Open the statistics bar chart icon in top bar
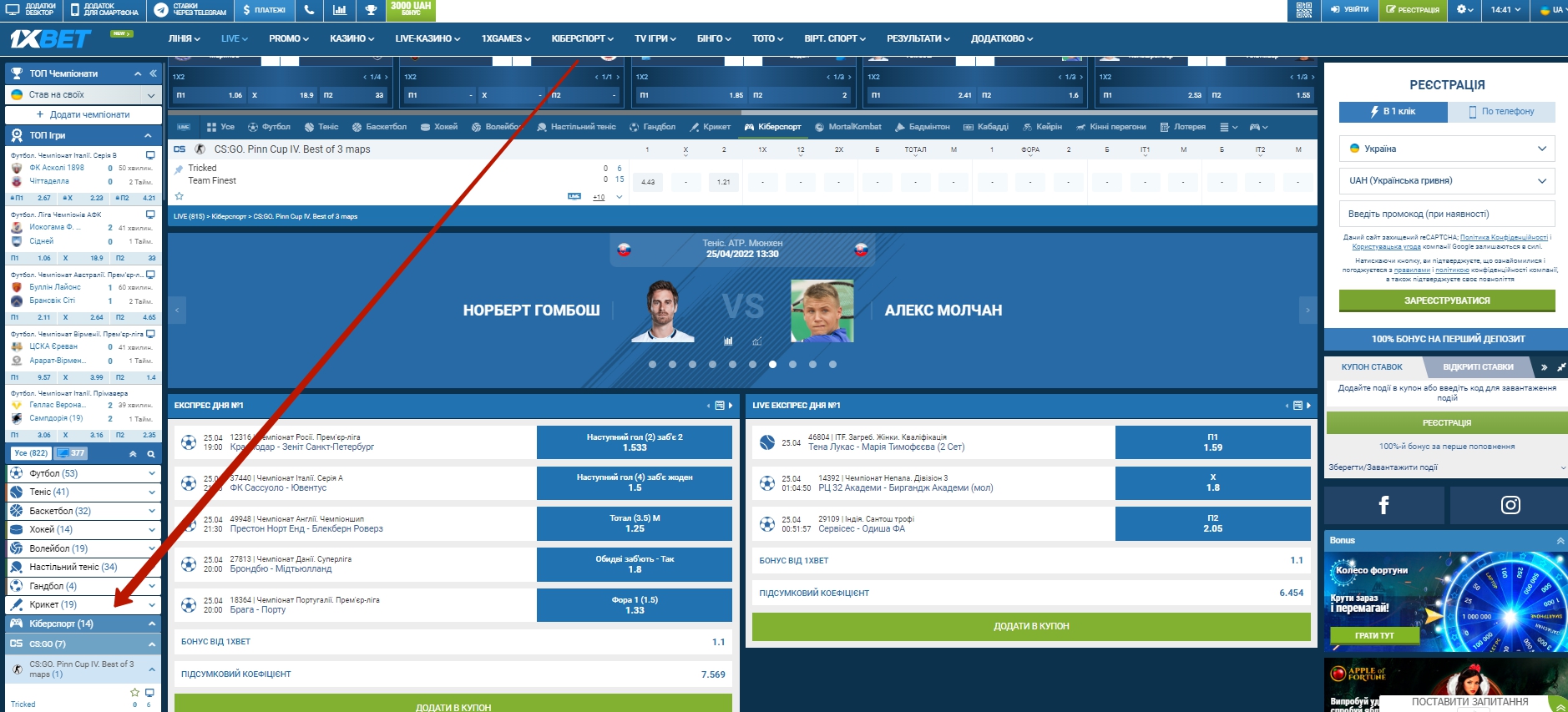Image resolution: width=1568 pixels, height=712 pixels. [340, 10]
